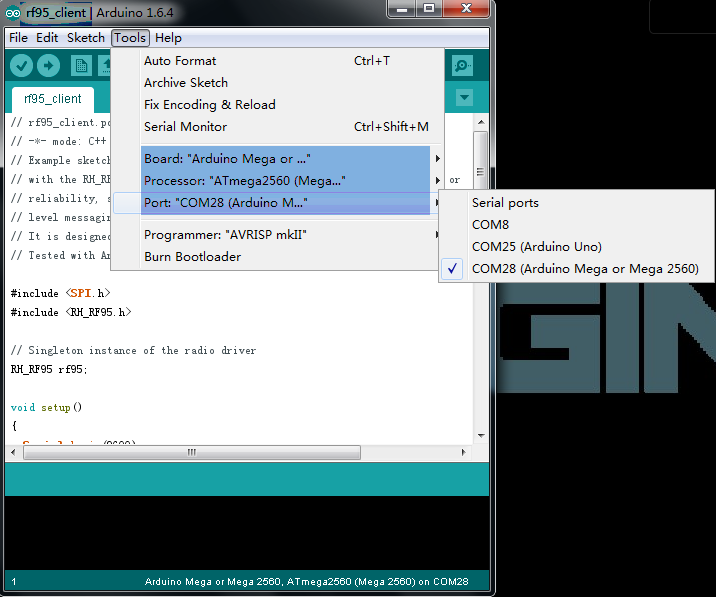Screen dimensions: 716x597
Task: Click the 'RH_RF95 rf95;' code line
Action: (49, 370)
